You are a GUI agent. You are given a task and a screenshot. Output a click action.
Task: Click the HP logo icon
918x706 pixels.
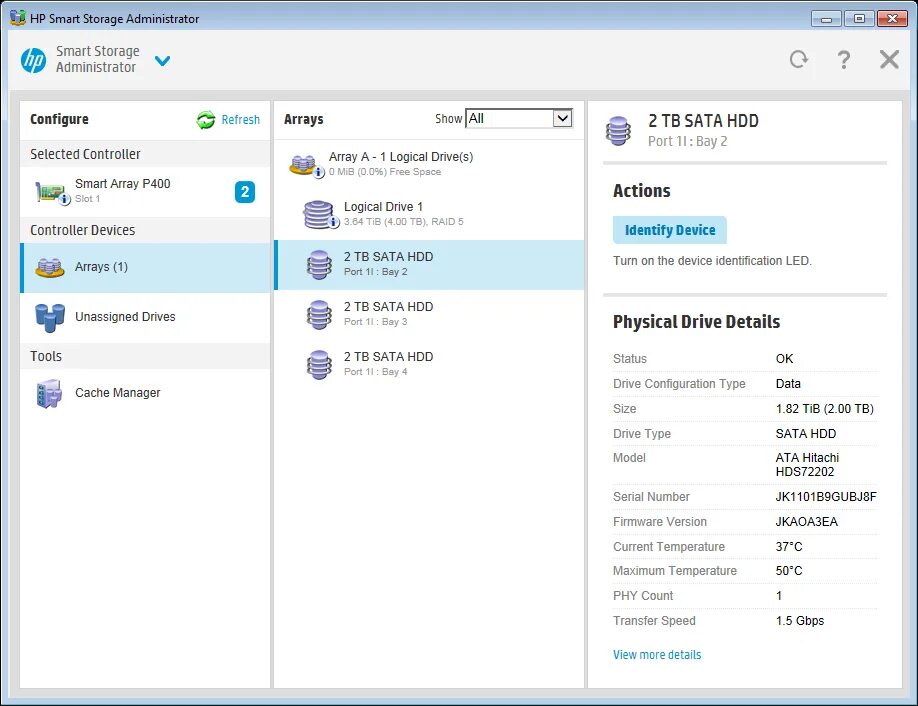(x=33, y=60)
